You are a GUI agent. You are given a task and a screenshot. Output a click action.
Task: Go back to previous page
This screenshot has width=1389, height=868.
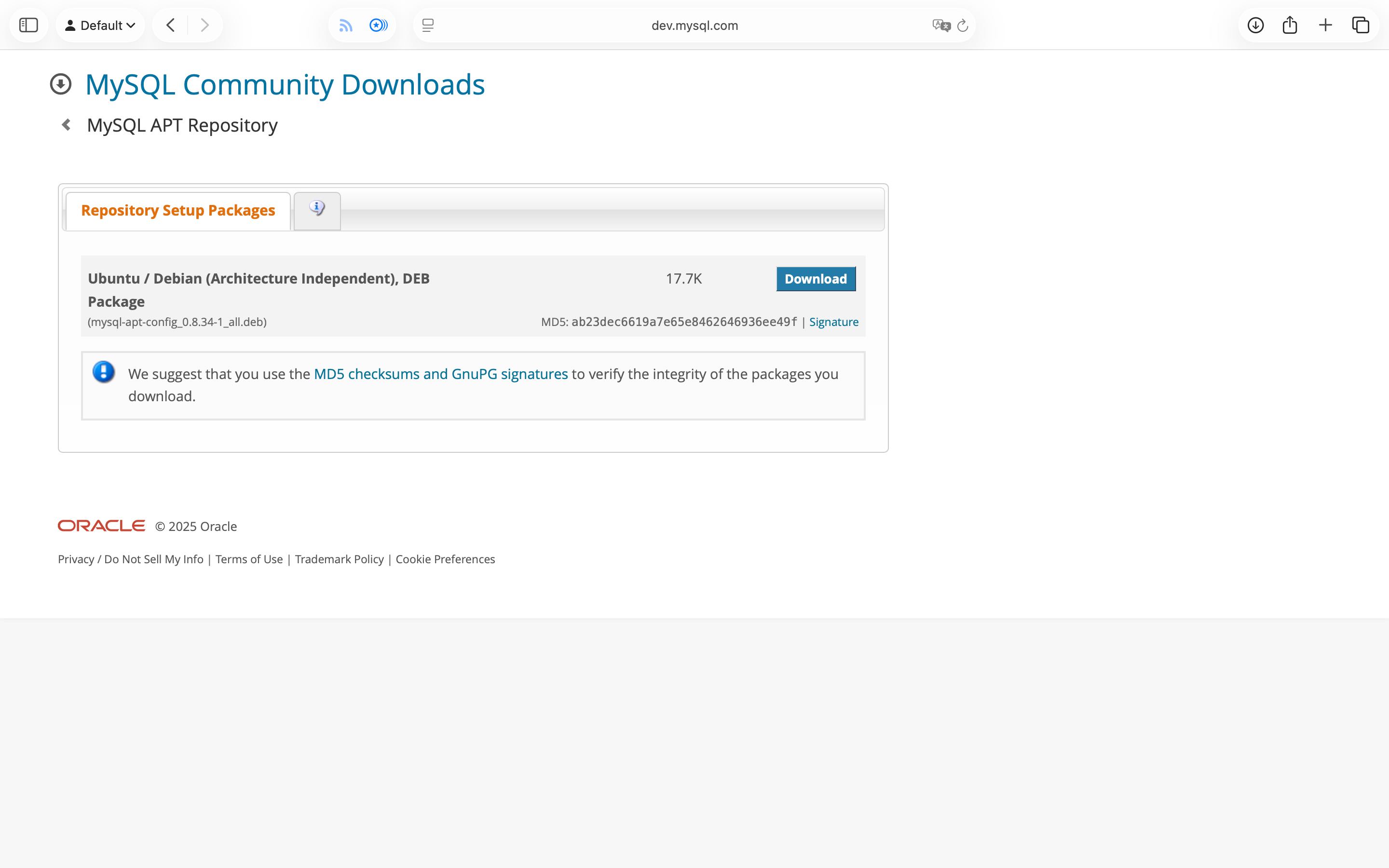(x=170, y=25)
